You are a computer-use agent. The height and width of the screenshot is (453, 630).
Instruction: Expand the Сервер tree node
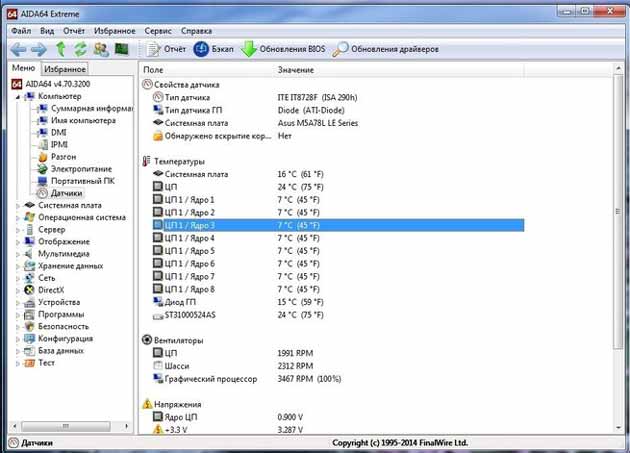click(x=18, y=230)
